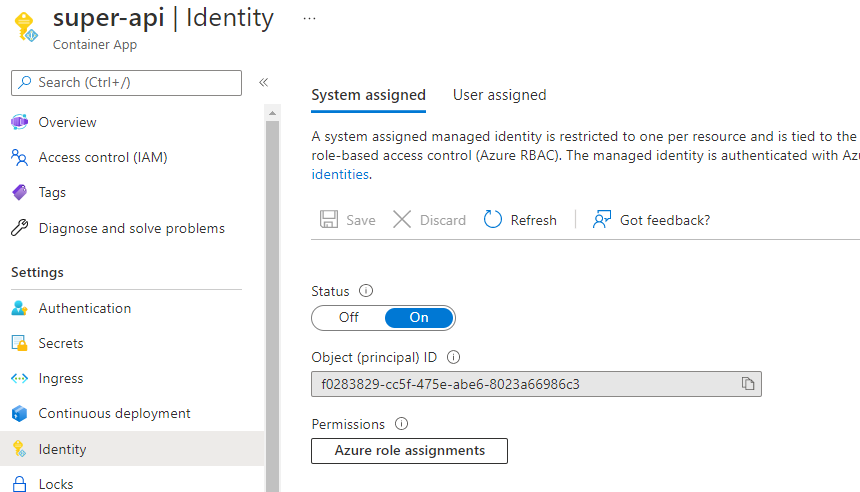860x492 pixels.
Task: Open Diagnose and solve problems
Action: [x=131, y=228]
